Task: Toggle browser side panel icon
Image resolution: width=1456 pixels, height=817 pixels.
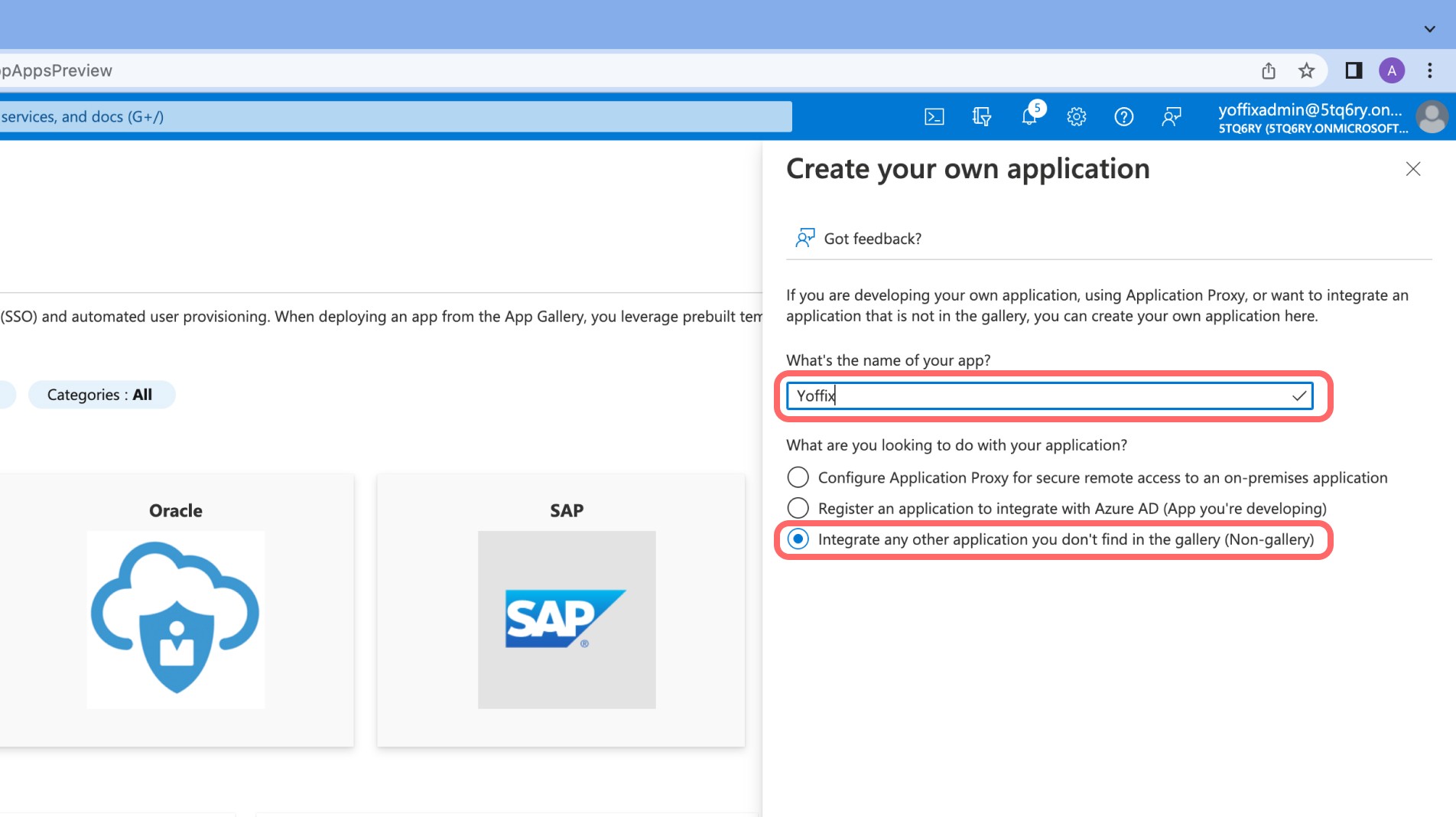Action: click(1354, 70)
